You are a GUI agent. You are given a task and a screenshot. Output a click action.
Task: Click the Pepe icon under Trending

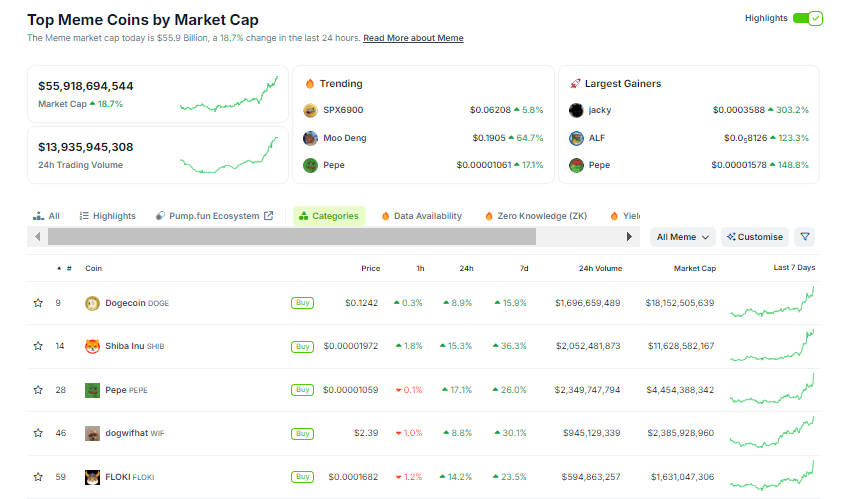[x=310, y=165]
